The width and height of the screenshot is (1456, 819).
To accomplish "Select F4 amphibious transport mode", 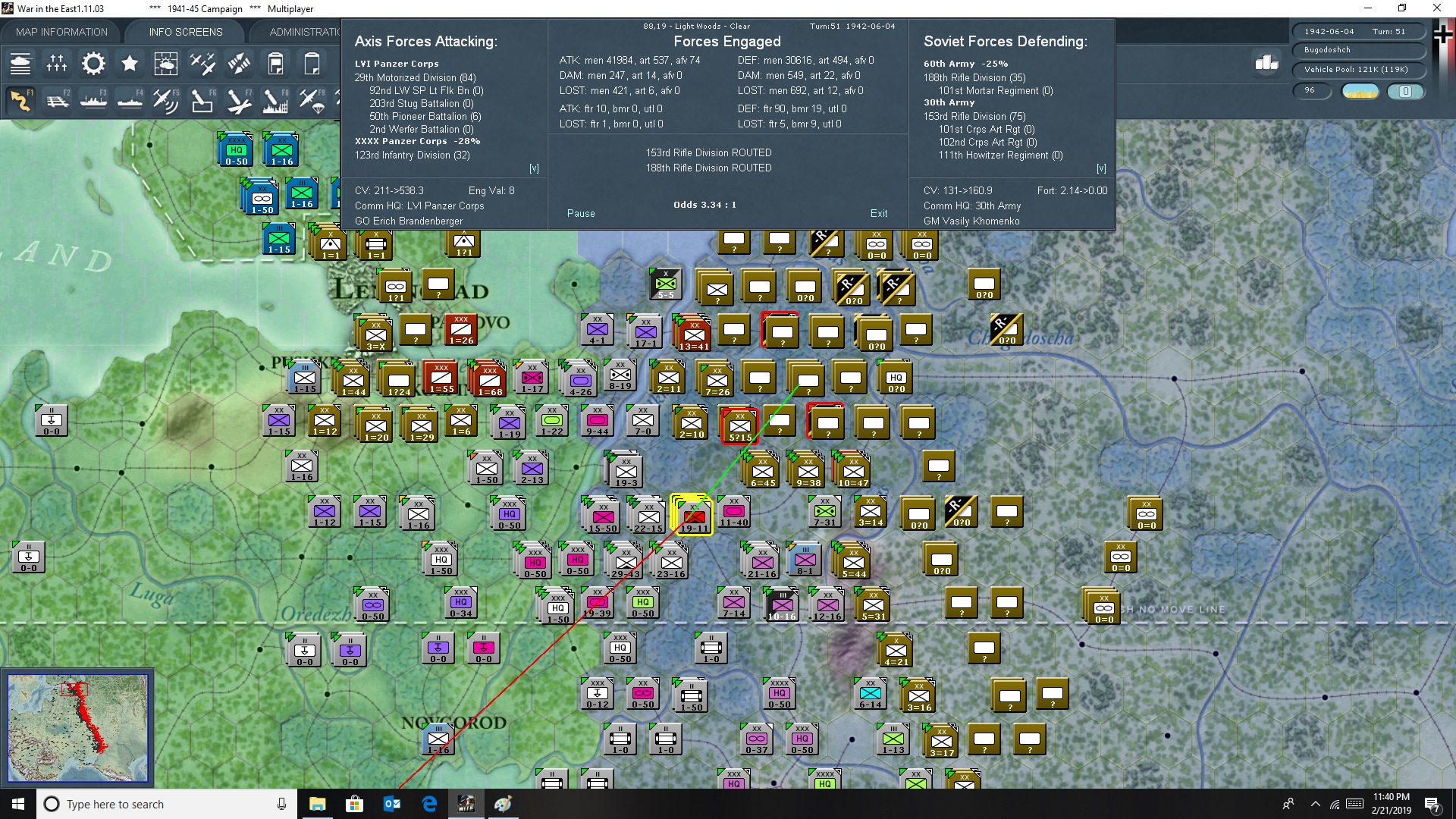I will coord(130,101).
